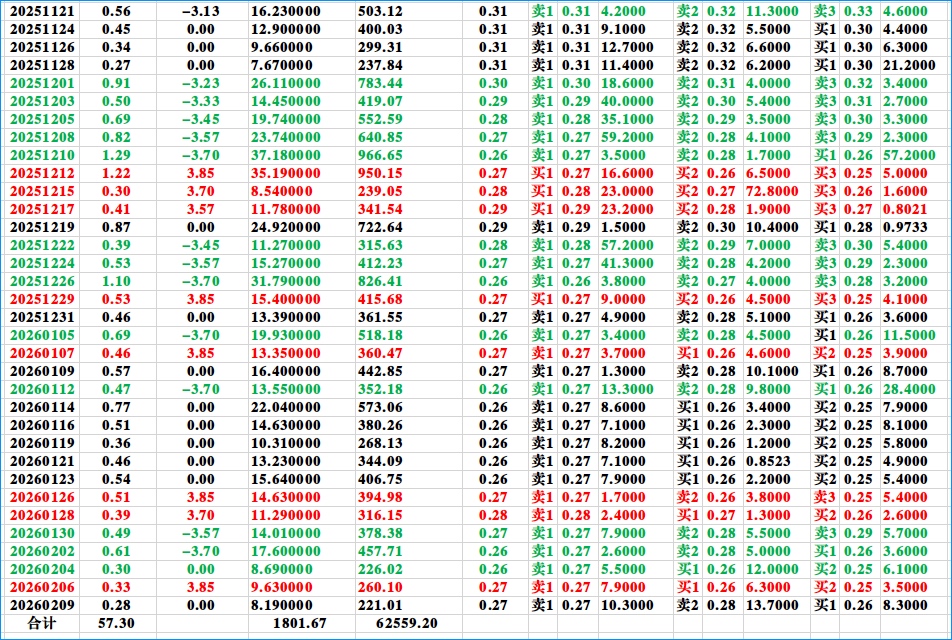
Task: Select the red quantity 0.8021
Action: point(905,209)
